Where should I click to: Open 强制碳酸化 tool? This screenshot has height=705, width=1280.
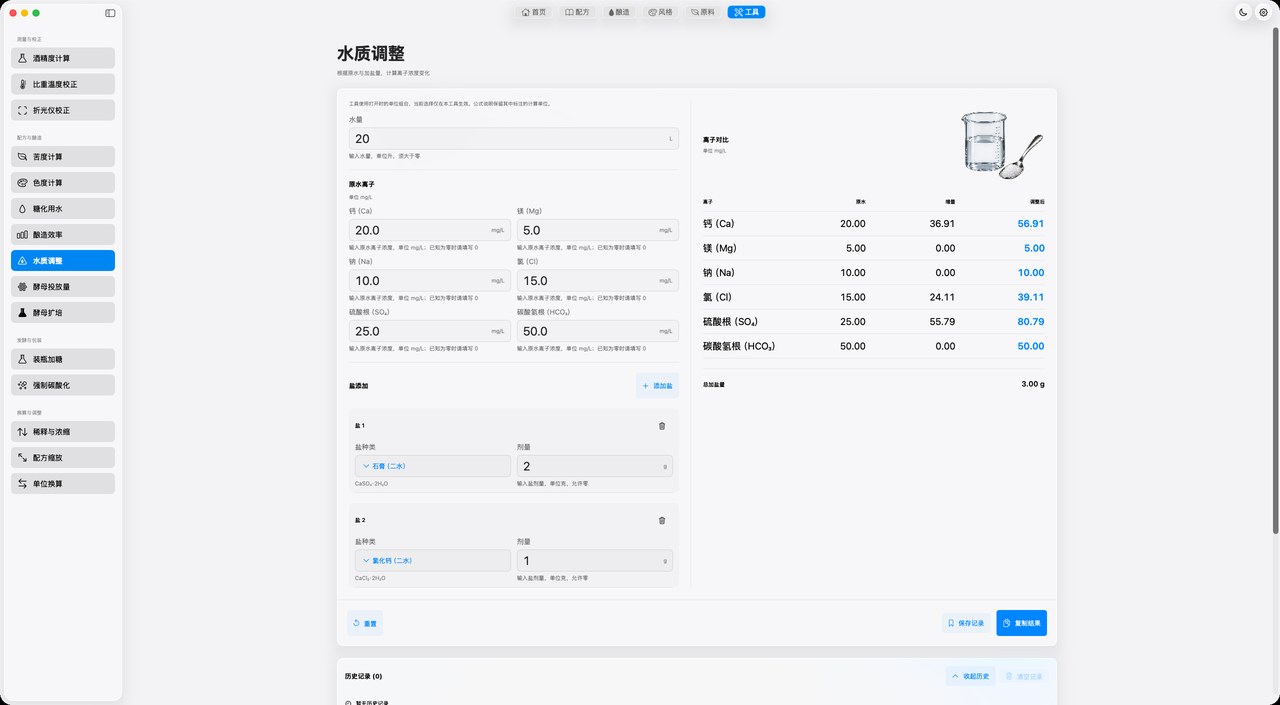tap(63, 385)
